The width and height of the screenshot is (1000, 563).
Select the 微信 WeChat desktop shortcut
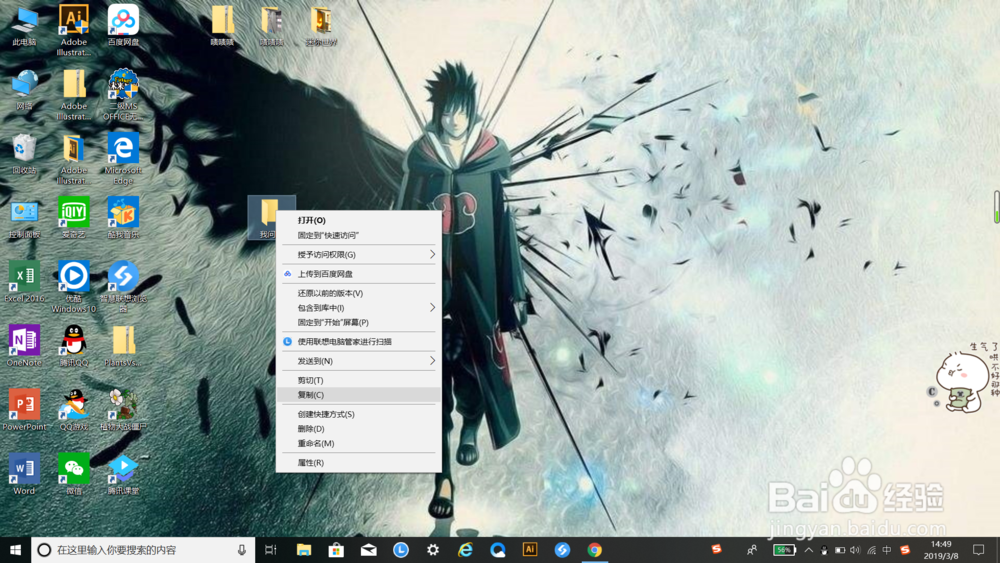(x=73, y=474)
